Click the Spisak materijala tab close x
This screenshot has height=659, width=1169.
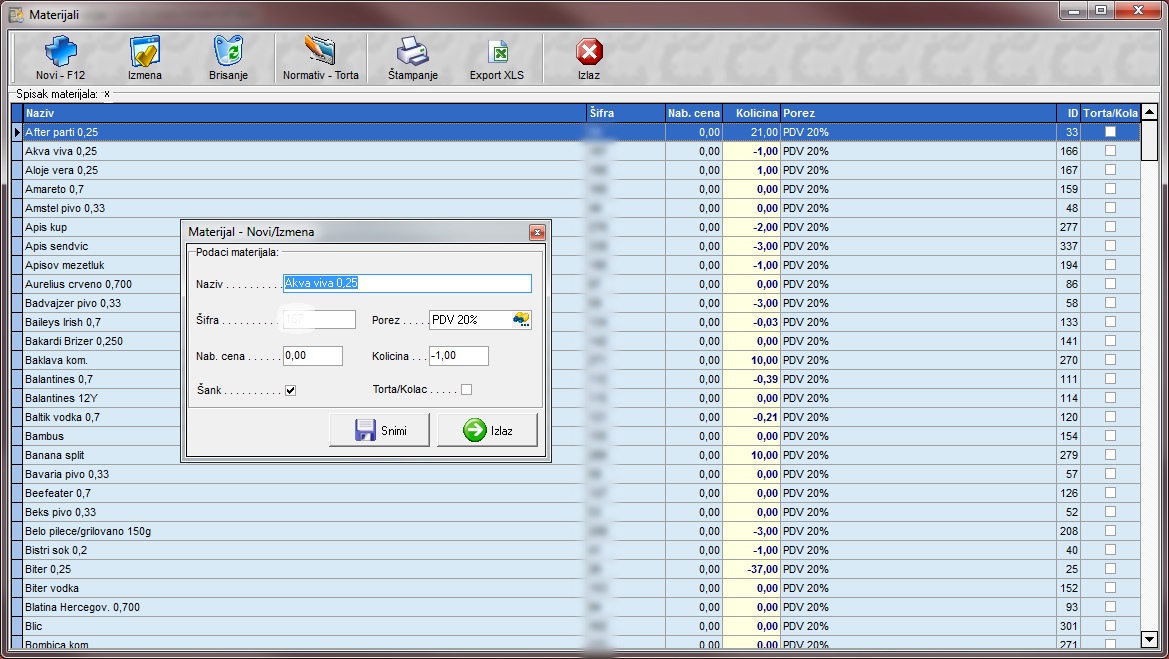pyautogui.click(x=107, y=94)
